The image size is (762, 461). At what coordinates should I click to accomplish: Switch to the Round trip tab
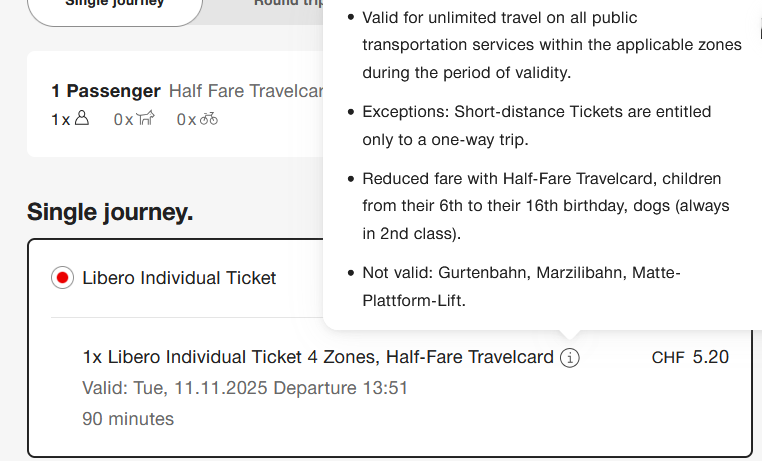pos(288,5)
